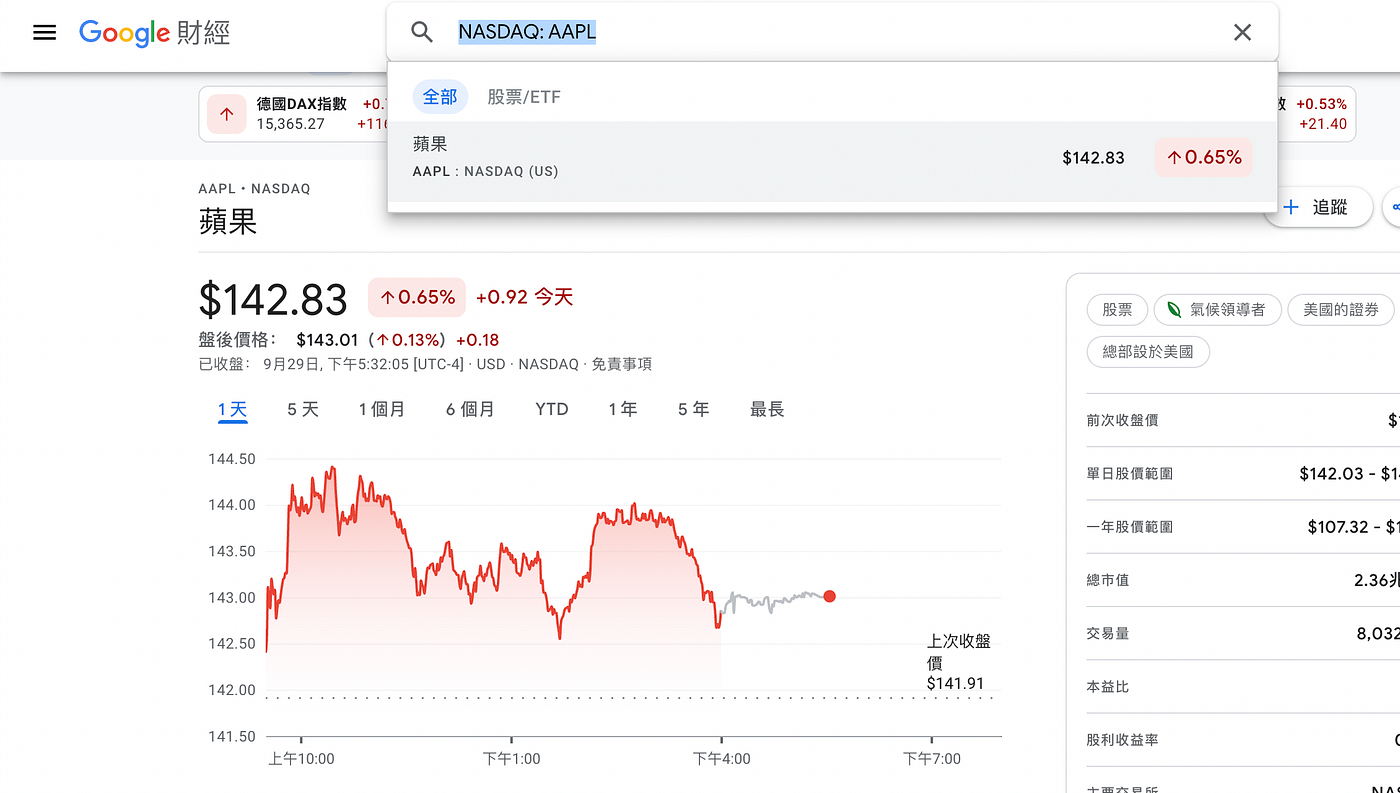The height and width of the screenshot is (793, 1400).
Task: Click the 總部設於美國 chip
Action: pos(1148,352)
